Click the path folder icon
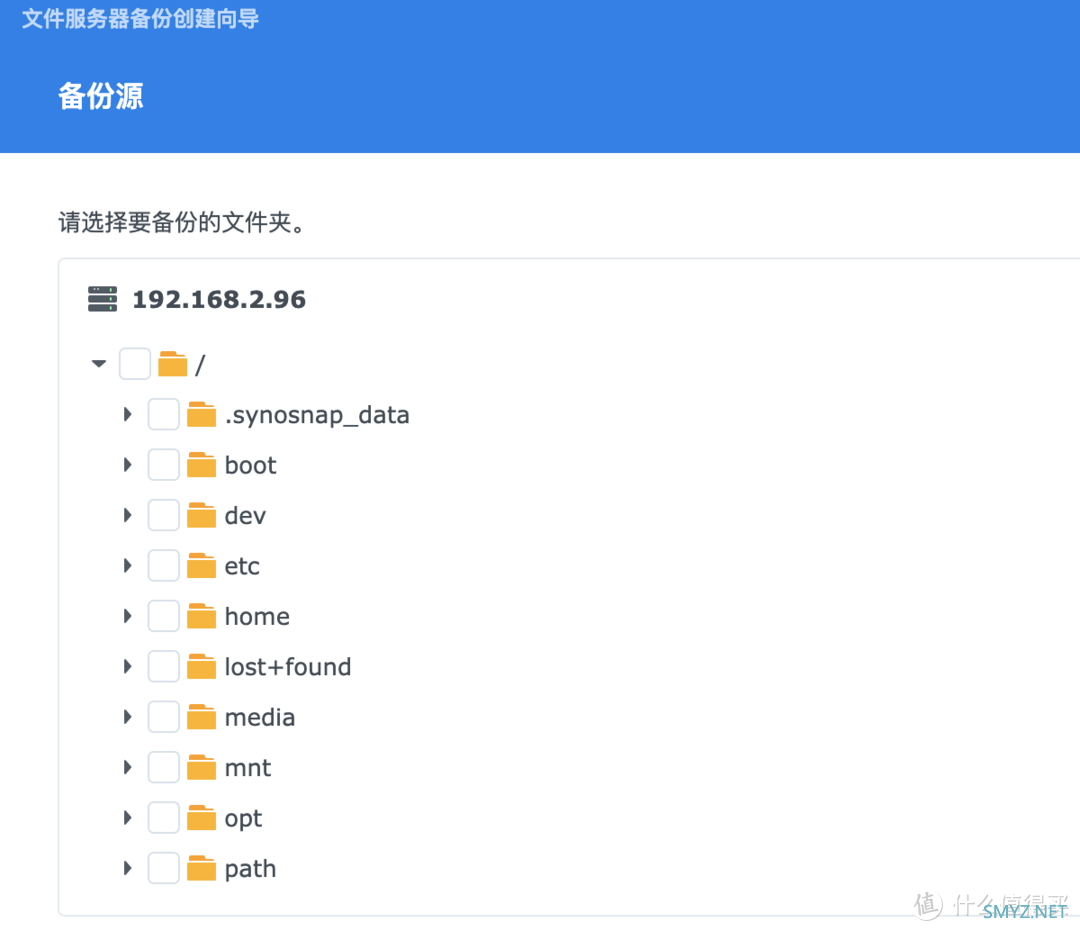 pyautogui.click(x=201, y=868)
